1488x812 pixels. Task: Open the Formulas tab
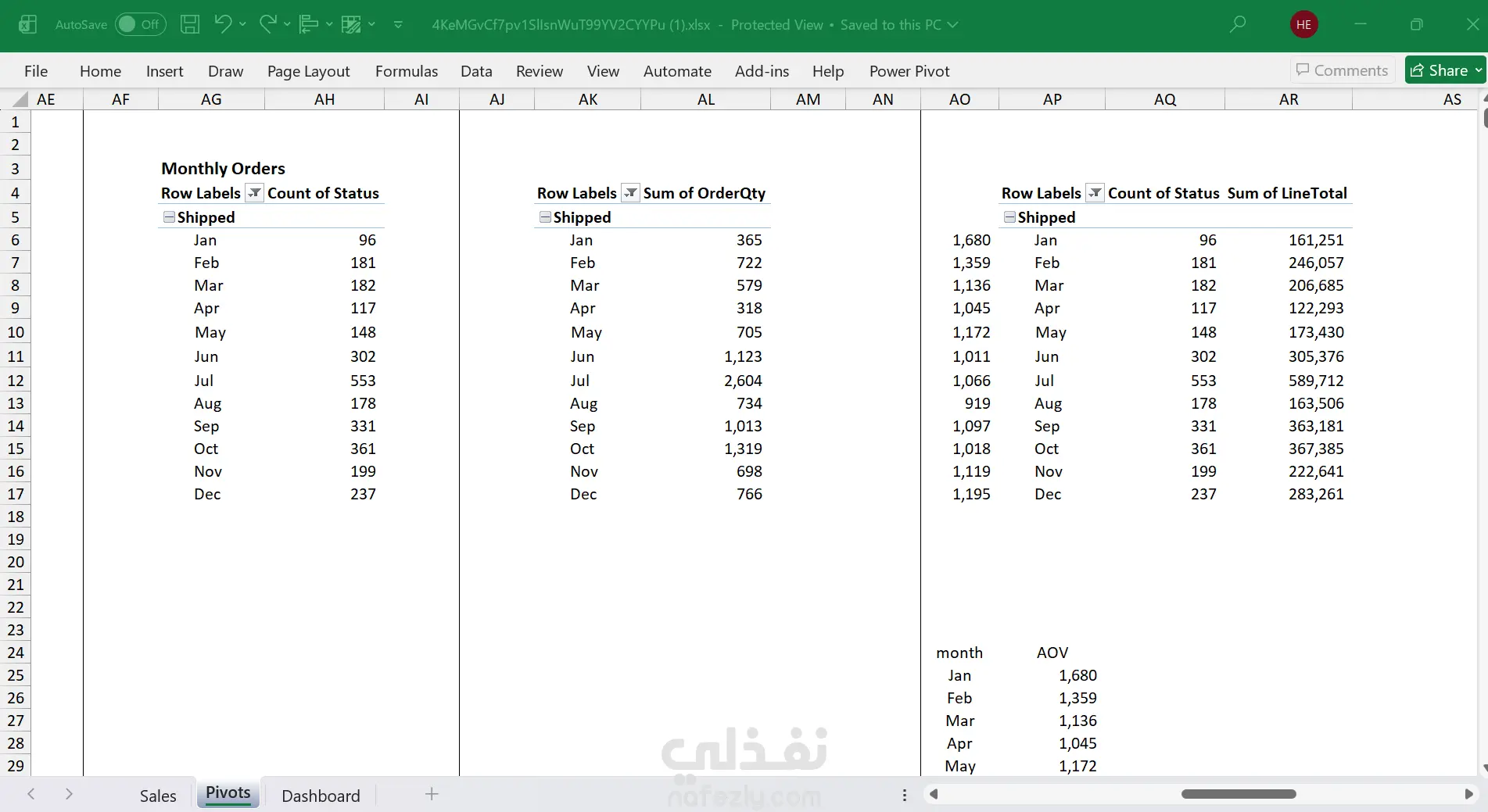pos(406,71)
